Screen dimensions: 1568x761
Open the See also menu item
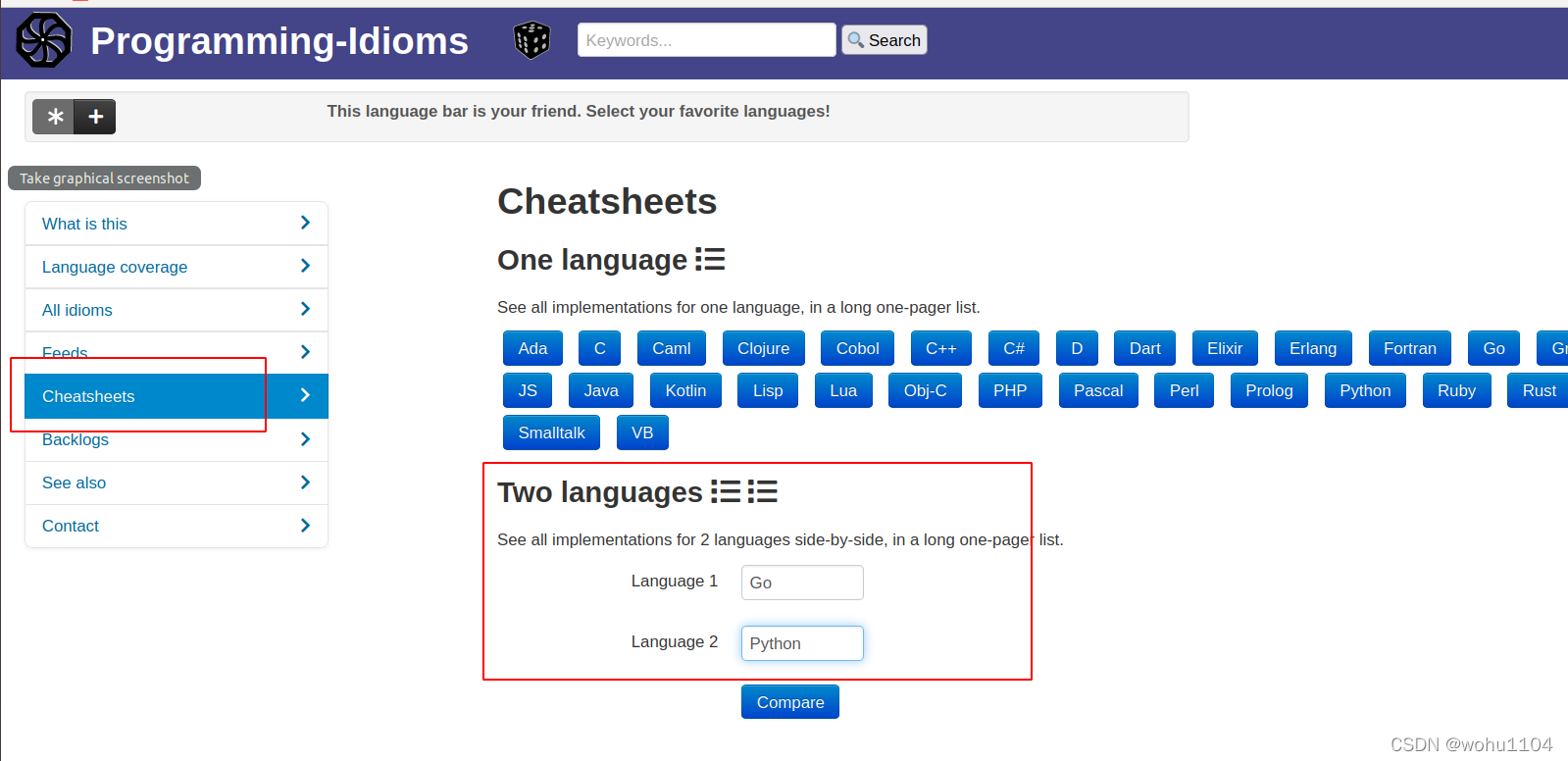coord(177,482)
